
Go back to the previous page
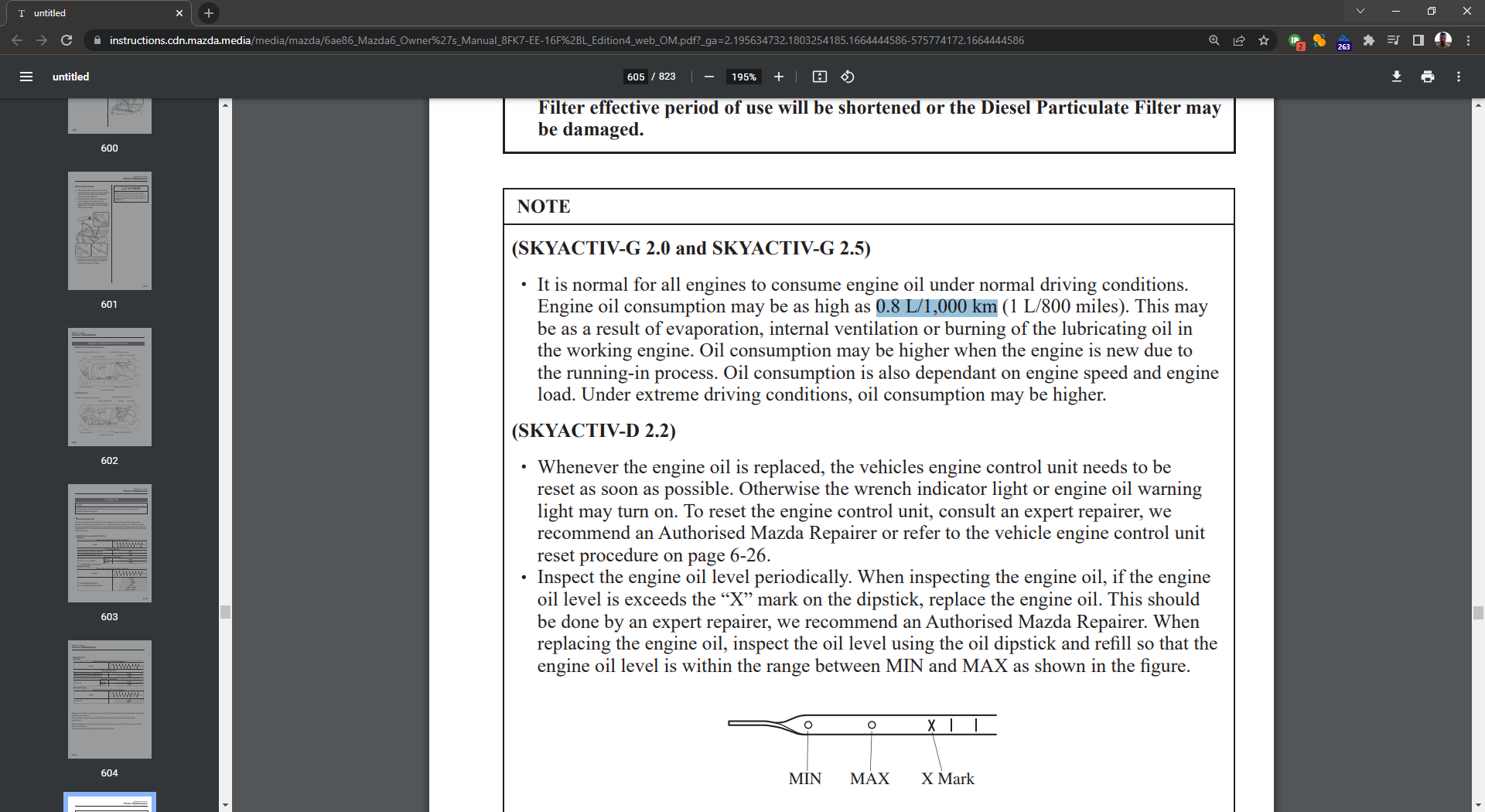tap(17, 40)
